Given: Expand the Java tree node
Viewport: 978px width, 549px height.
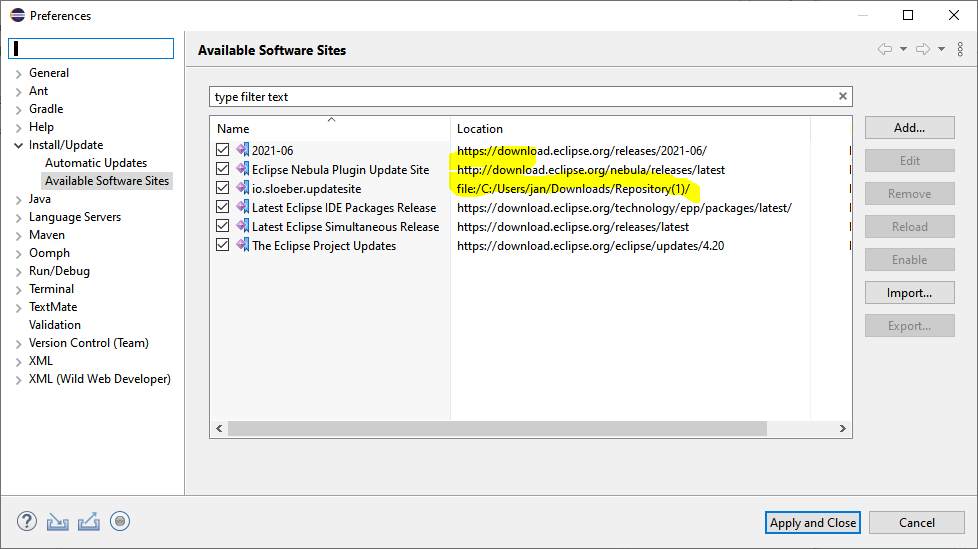Looking at the screenshot, I should [x=18, y=200].
